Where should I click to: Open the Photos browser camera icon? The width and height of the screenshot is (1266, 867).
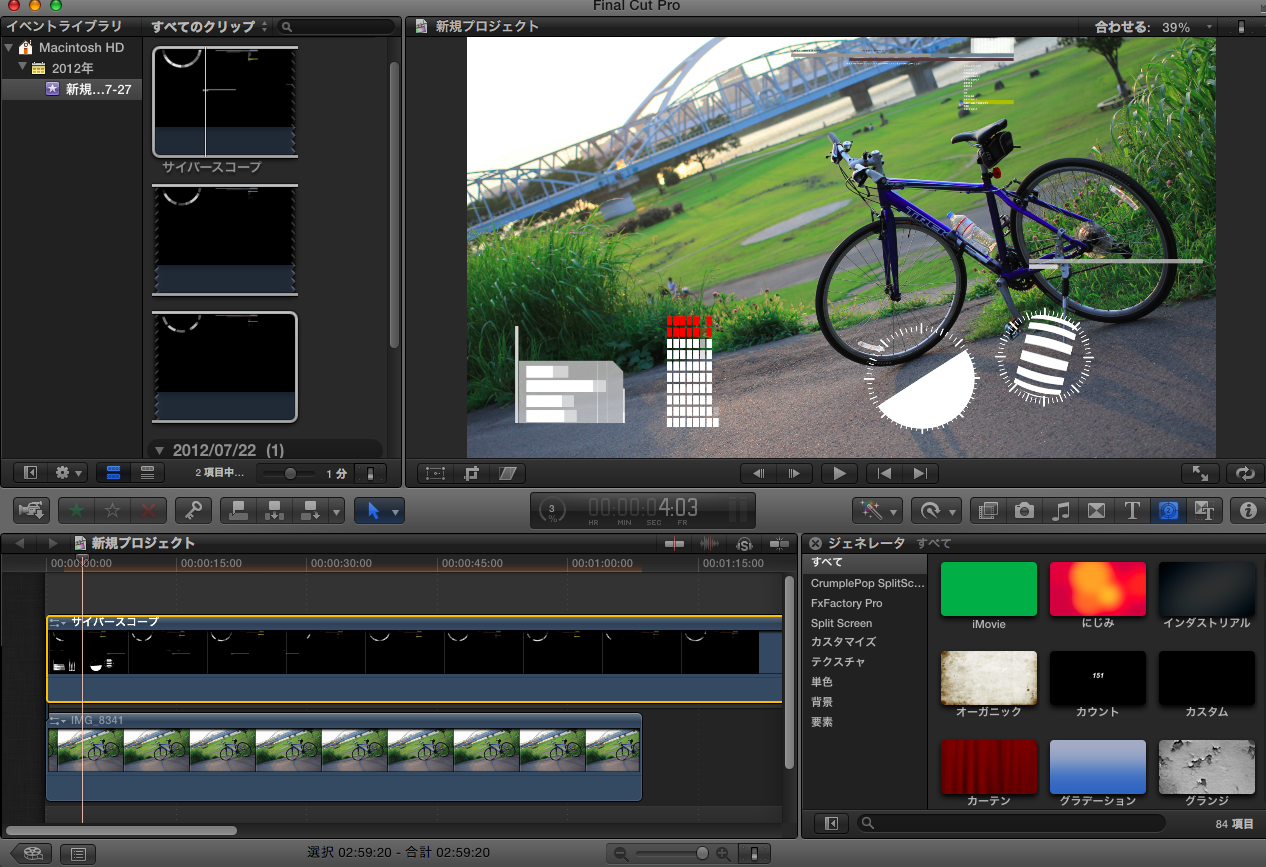tap(1024, 510)
